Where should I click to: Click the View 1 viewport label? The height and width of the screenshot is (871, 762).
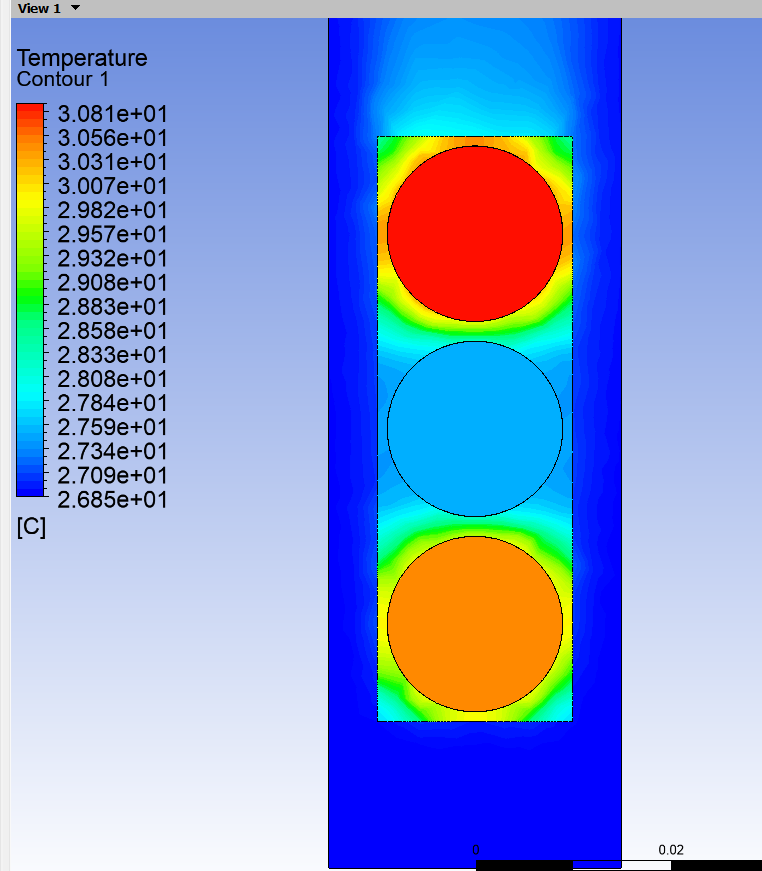(39, 8)
